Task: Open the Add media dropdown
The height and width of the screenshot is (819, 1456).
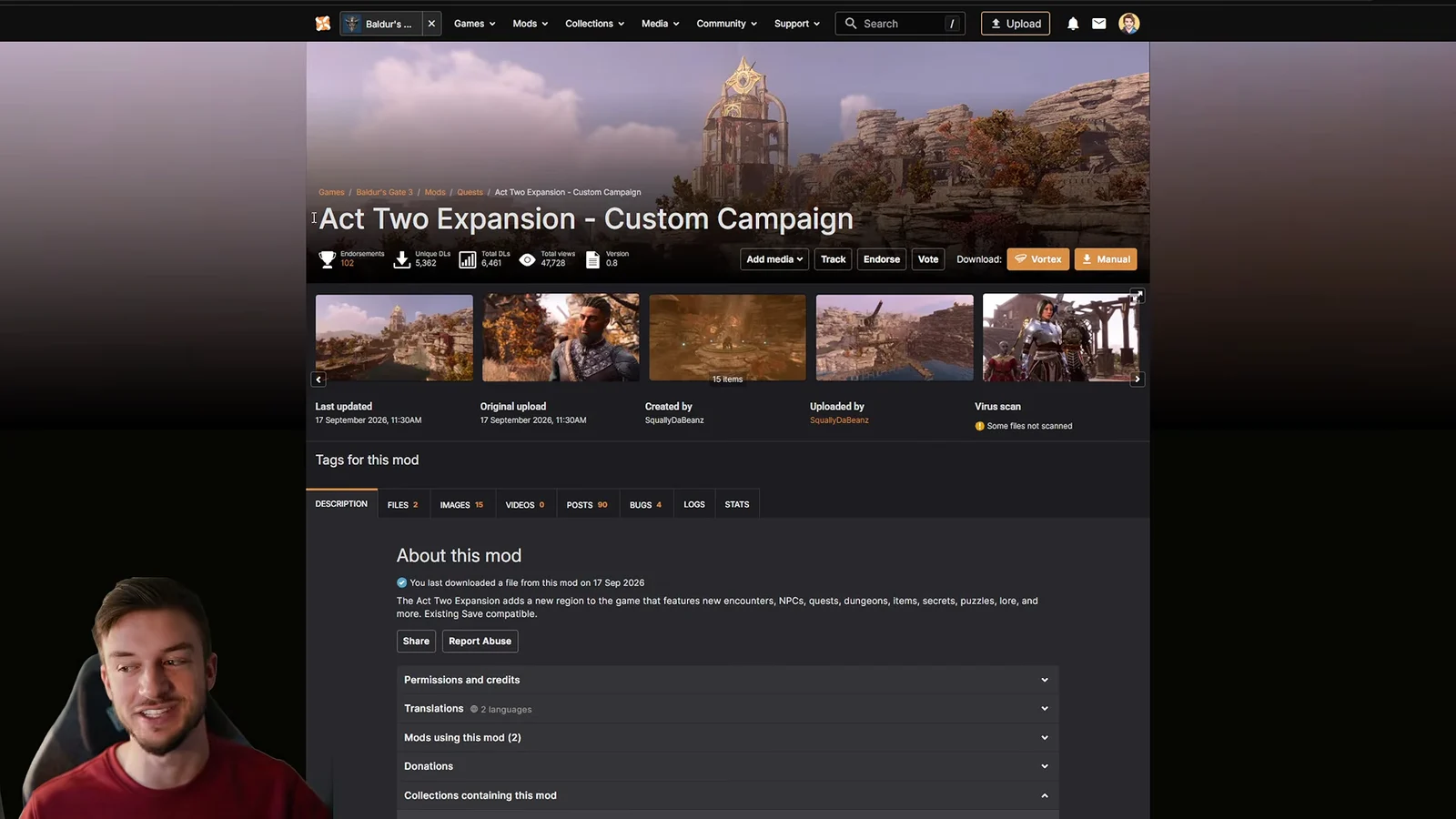Action: (774, 259)
